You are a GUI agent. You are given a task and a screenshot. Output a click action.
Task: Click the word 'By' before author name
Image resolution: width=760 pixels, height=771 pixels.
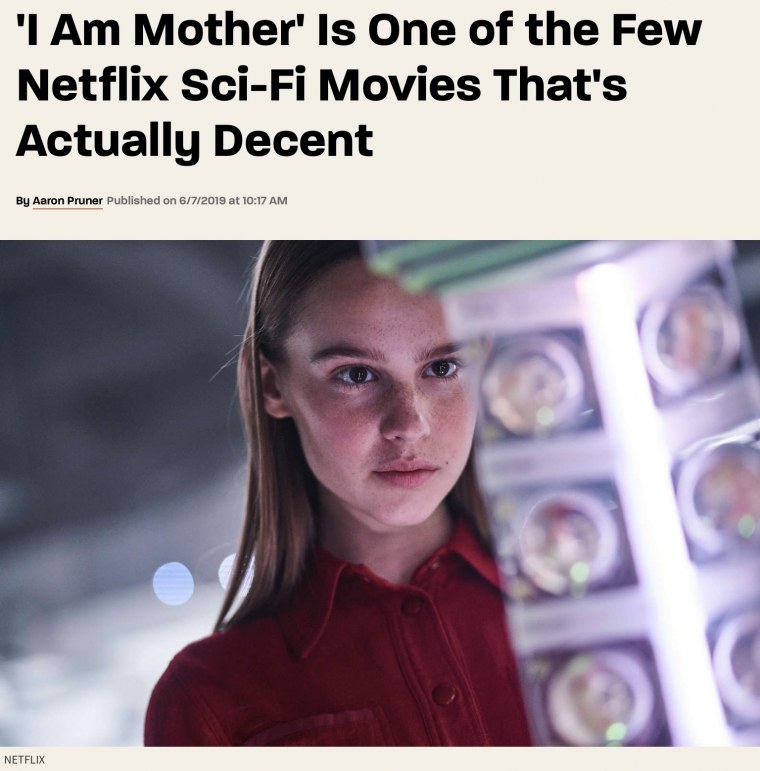pyautogui.click(x=23, y=201)
